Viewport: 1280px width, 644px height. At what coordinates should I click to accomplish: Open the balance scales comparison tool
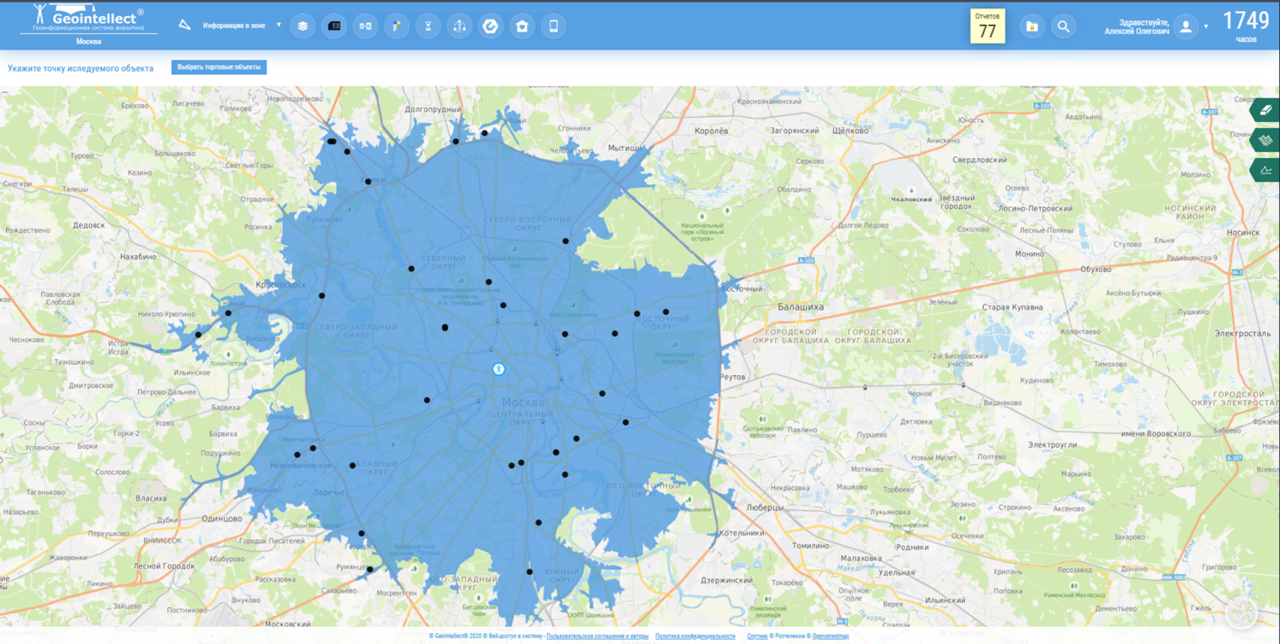[459, 27]
